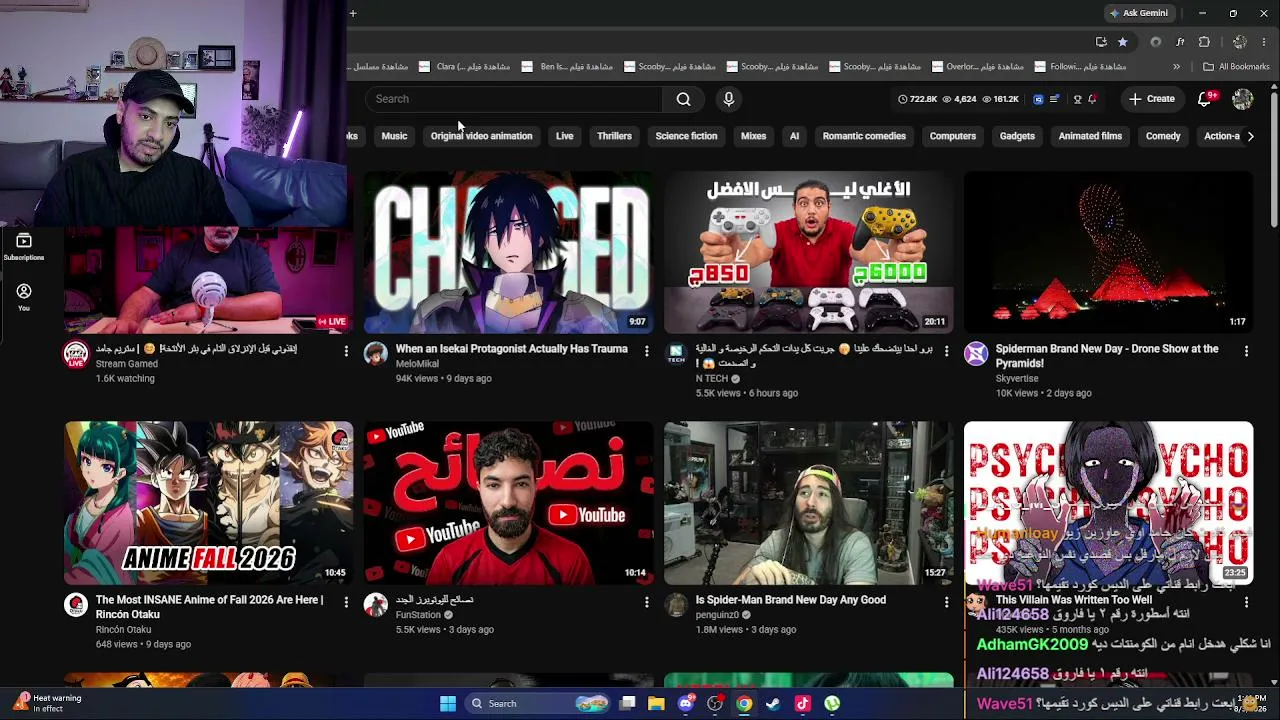Open the Rincón Otaku channel link
This screenshot has width=1280, height=720.
point(123,630)
